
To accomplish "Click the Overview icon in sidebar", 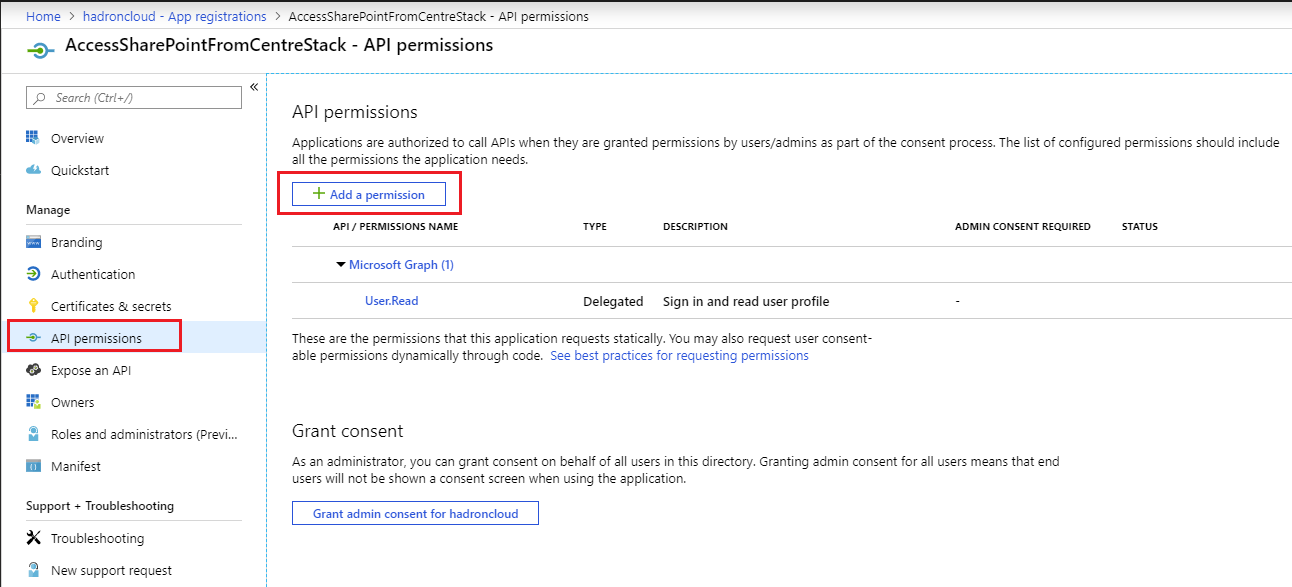I will 33,138.
